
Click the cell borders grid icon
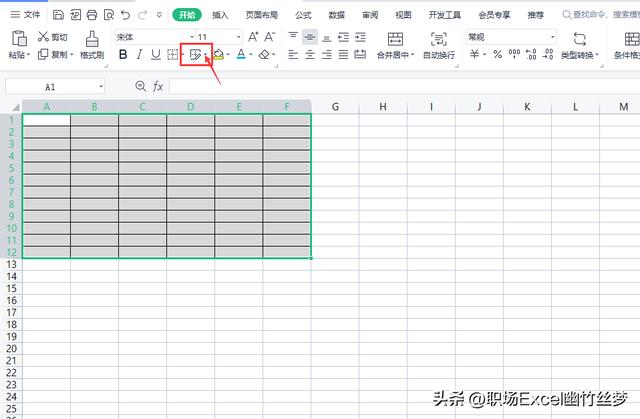[x=173, y=54]
